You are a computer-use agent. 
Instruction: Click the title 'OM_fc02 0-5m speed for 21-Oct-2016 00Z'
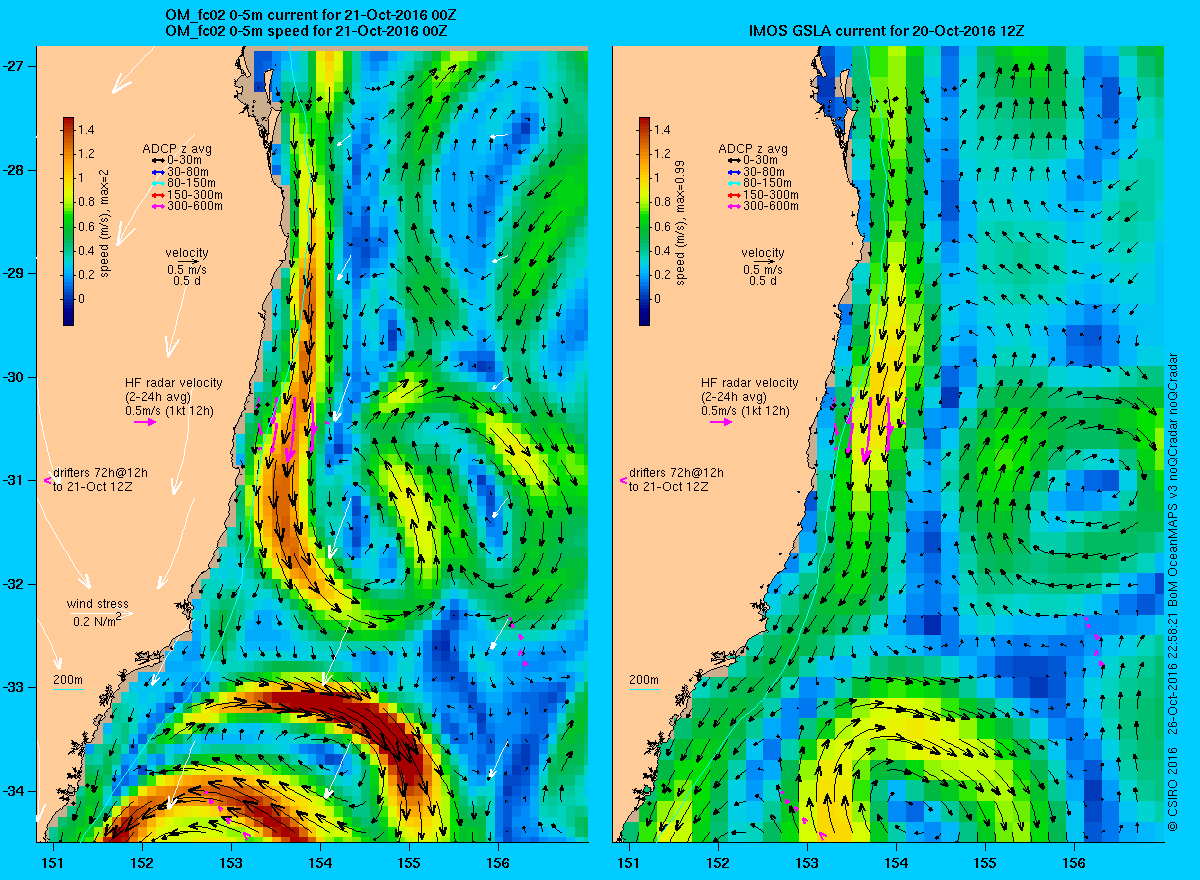(x=306, y=32)
